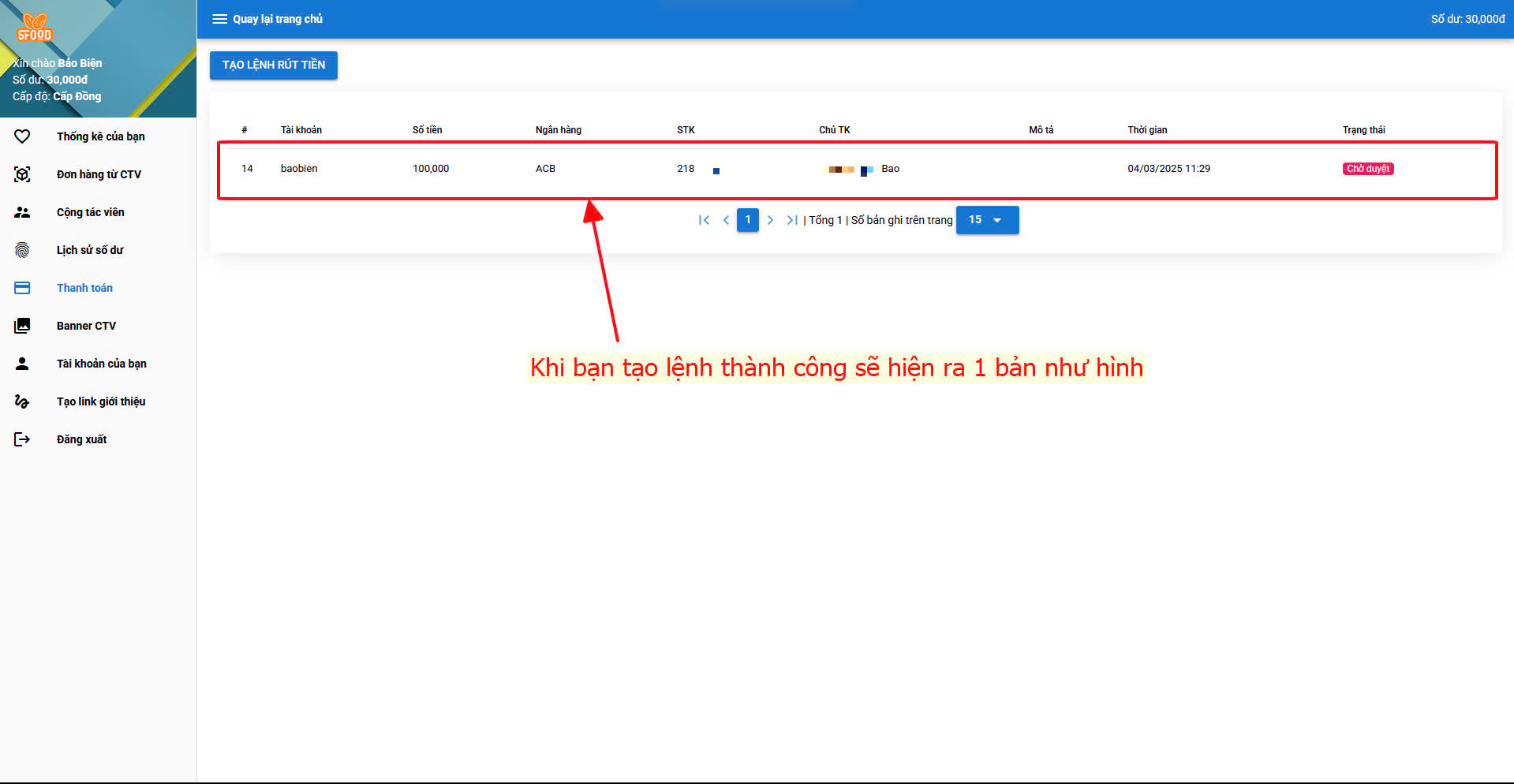The width and height of the screenshot is (1514, 784).
Task: Go to next page arrow
Action: pos(770,220)
